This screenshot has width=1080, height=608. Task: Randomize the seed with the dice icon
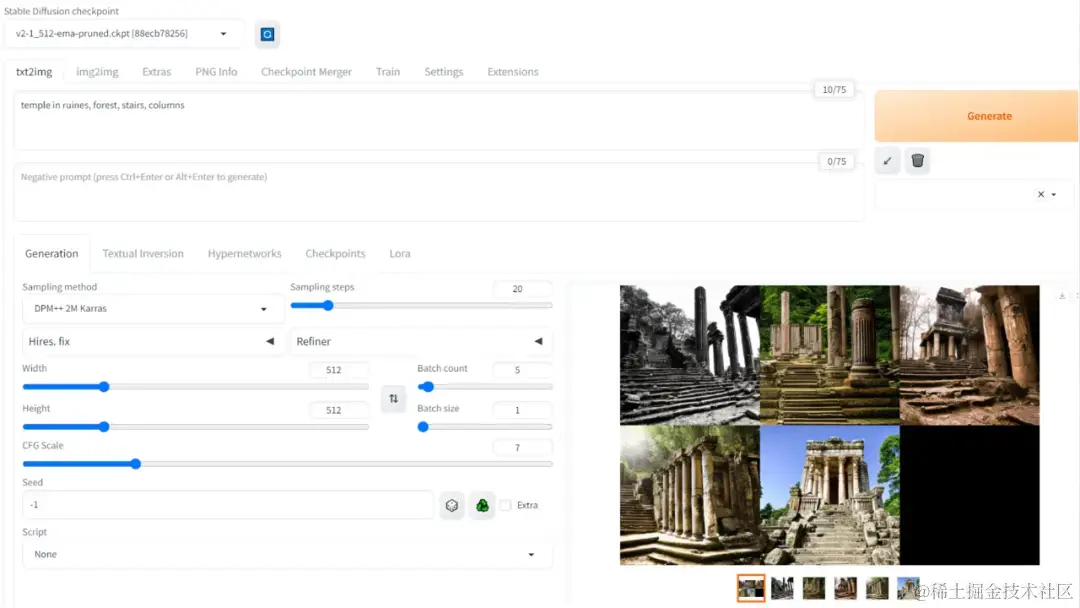(x=452, y=505)
